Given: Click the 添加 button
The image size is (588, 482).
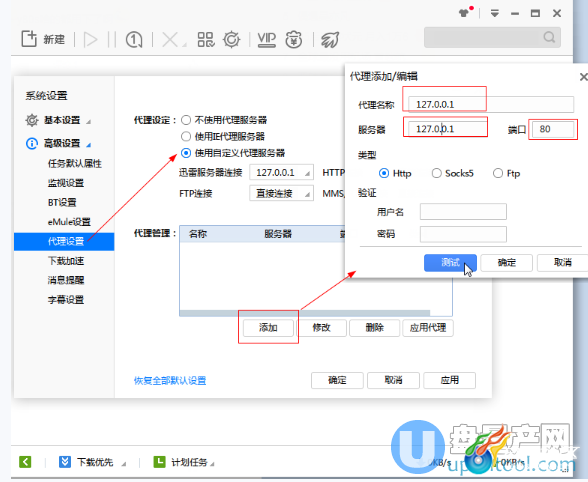Looking at the screenshot, I should [x=268, y=328].
